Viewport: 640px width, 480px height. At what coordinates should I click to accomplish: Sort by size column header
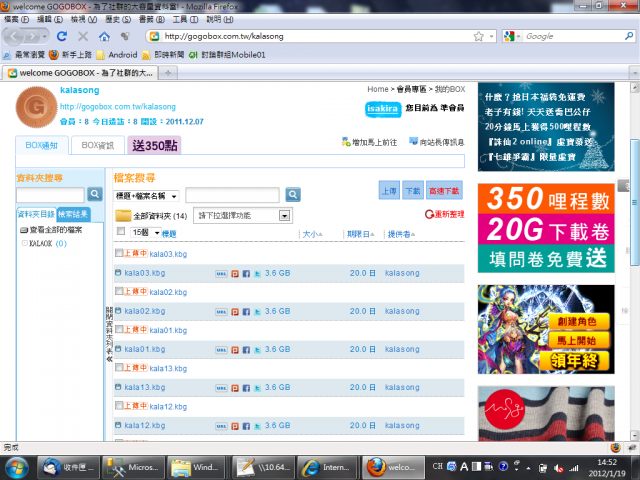pyautogui.click(x=312, y=234)
